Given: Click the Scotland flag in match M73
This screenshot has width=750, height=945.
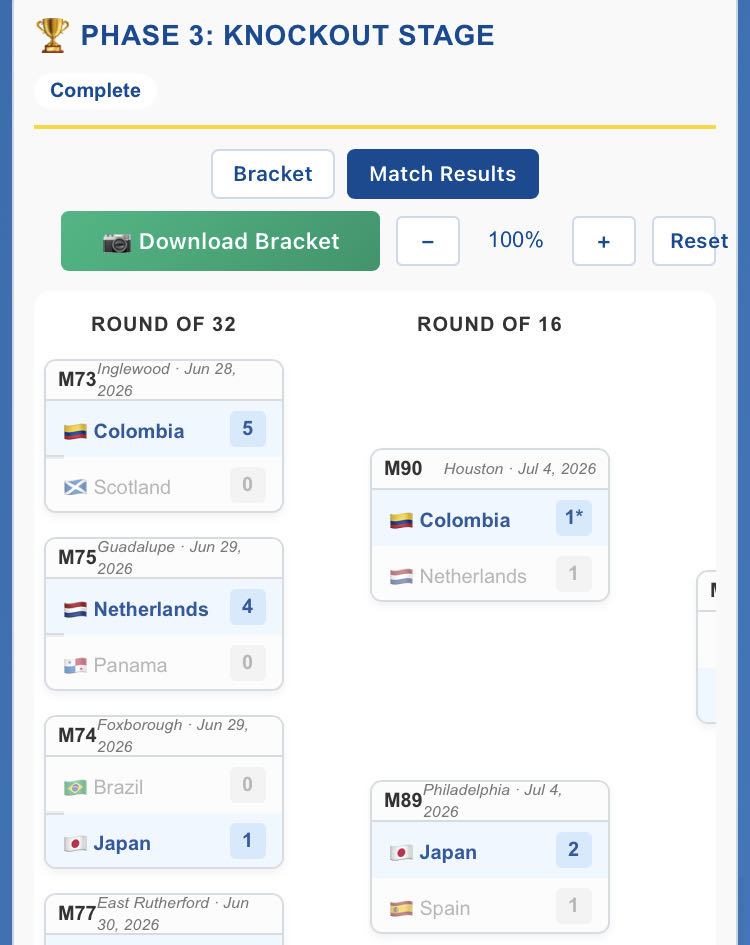Looking at the screenshot, I should pyautogui.click(x=75, y=487).
